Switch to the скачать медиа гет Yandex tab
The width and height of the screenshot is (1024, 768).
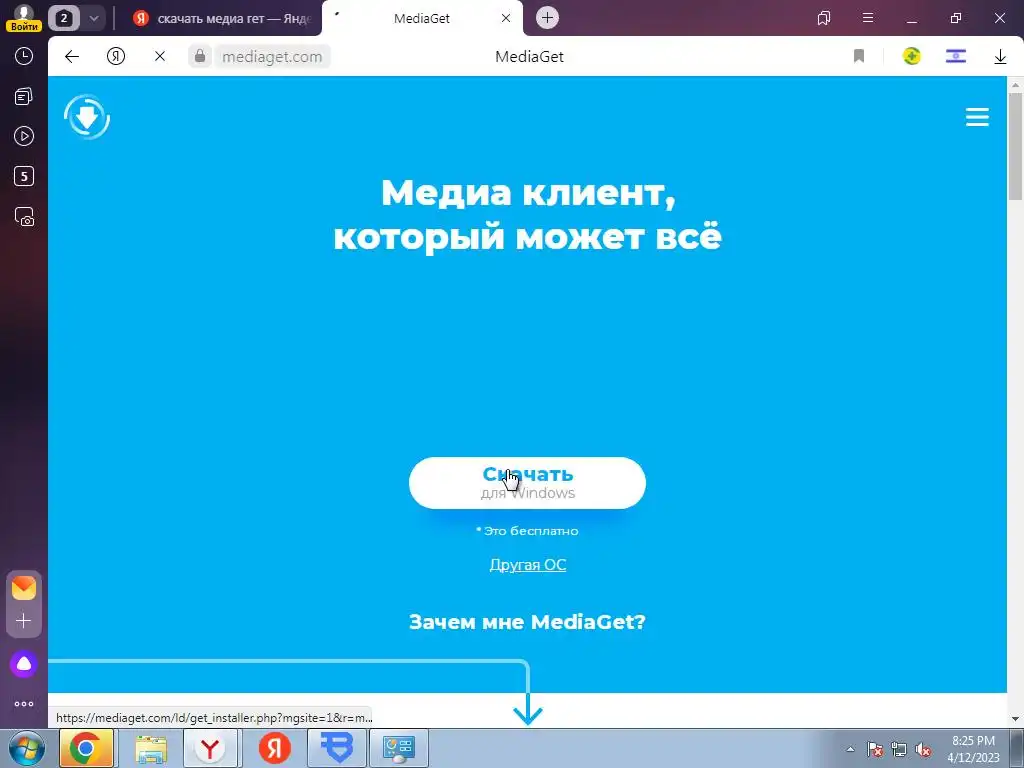pyautogui.click(x=223, y=18)
